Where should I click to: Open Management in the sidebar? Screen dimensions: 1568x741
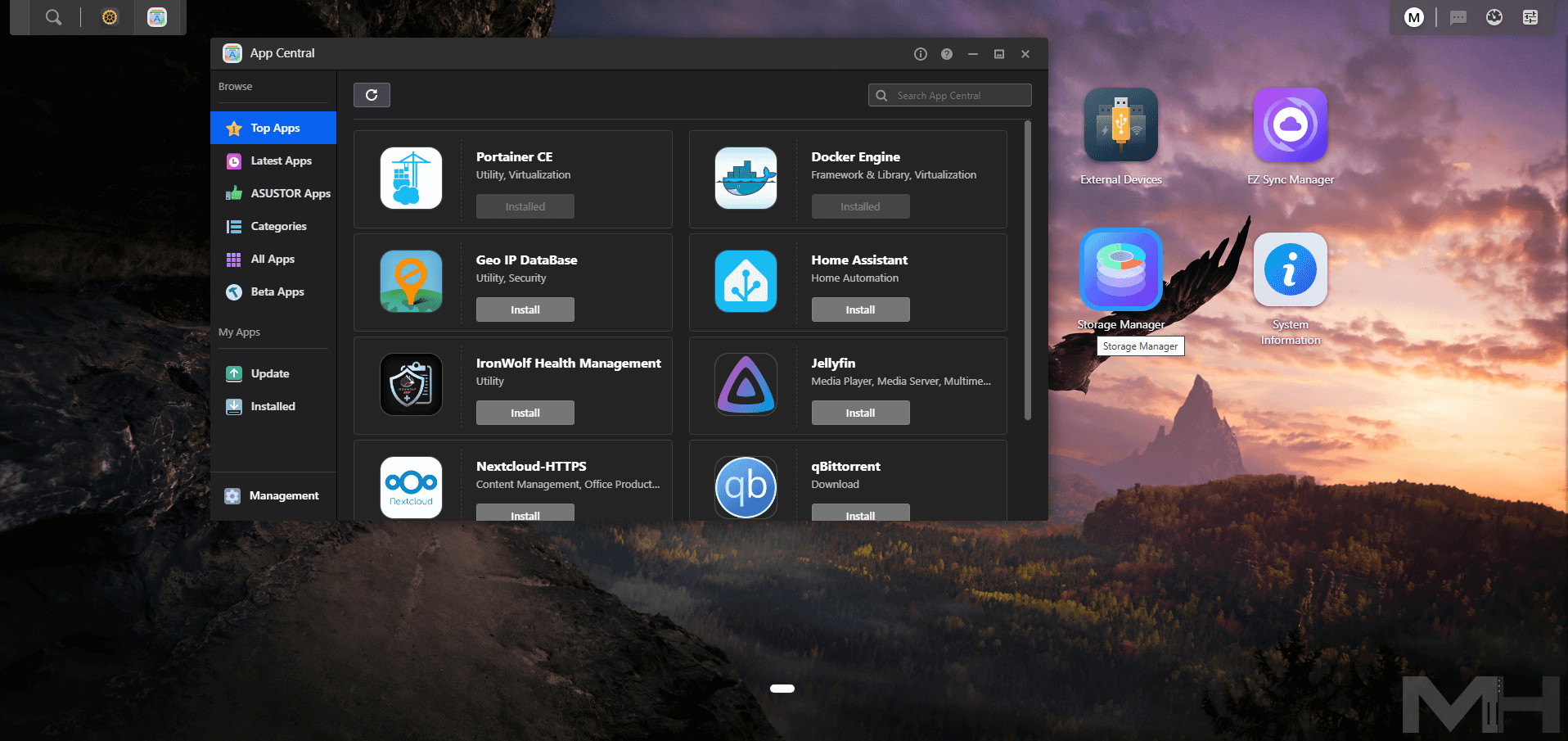[x=273, y=495]
